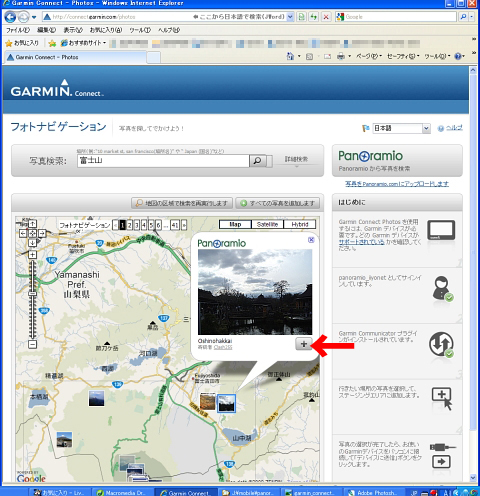Open the ページ(P) dropdown menu
Viewport: 480px width, 496px height.
point(369,57)
